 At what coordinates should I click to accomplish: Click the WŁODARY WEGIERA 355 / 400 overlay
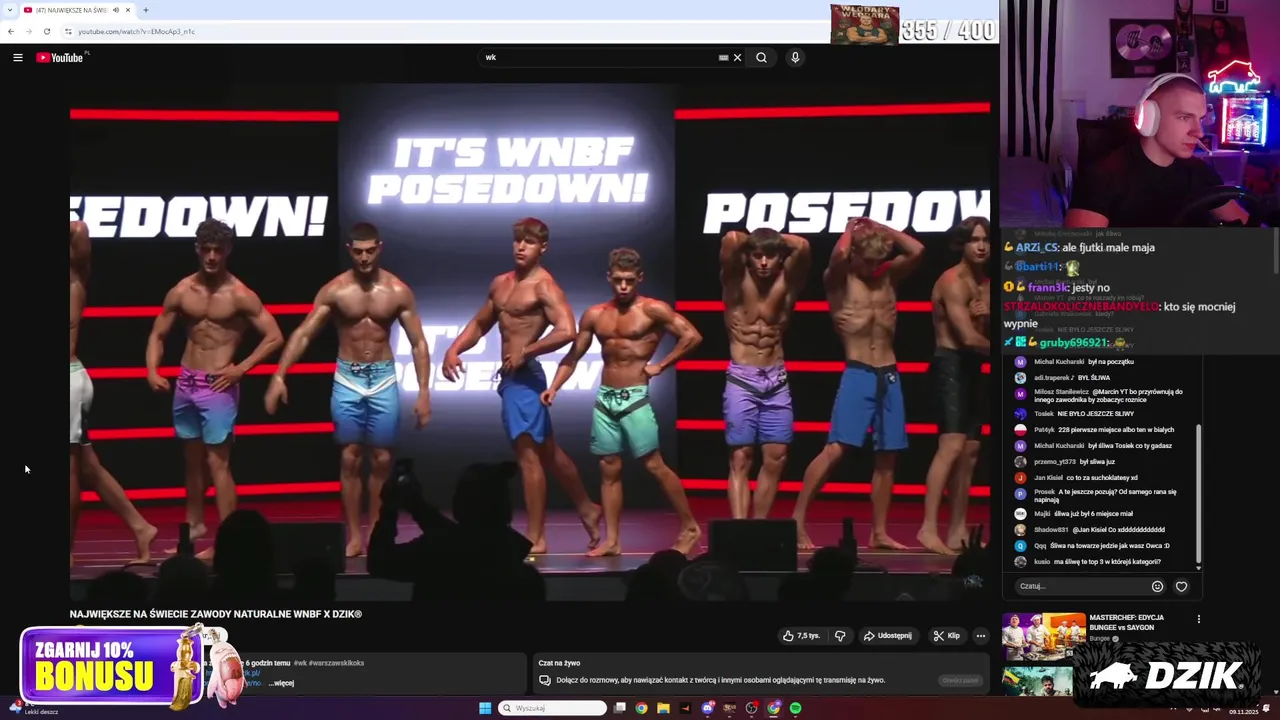click(913, 25)
